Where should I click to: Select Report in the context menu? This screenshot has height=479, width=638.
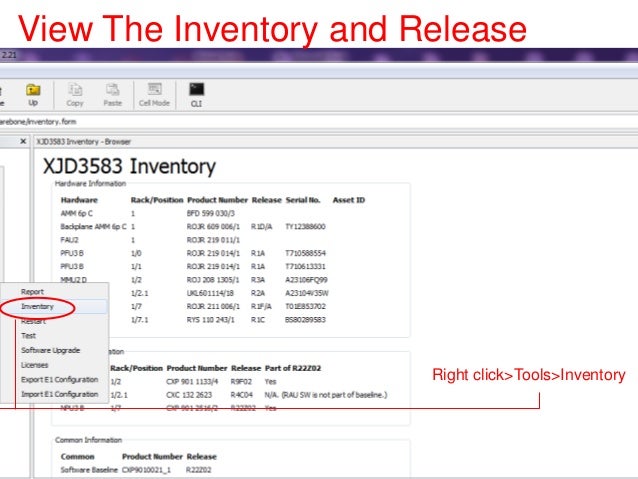[x=32, y=292]
